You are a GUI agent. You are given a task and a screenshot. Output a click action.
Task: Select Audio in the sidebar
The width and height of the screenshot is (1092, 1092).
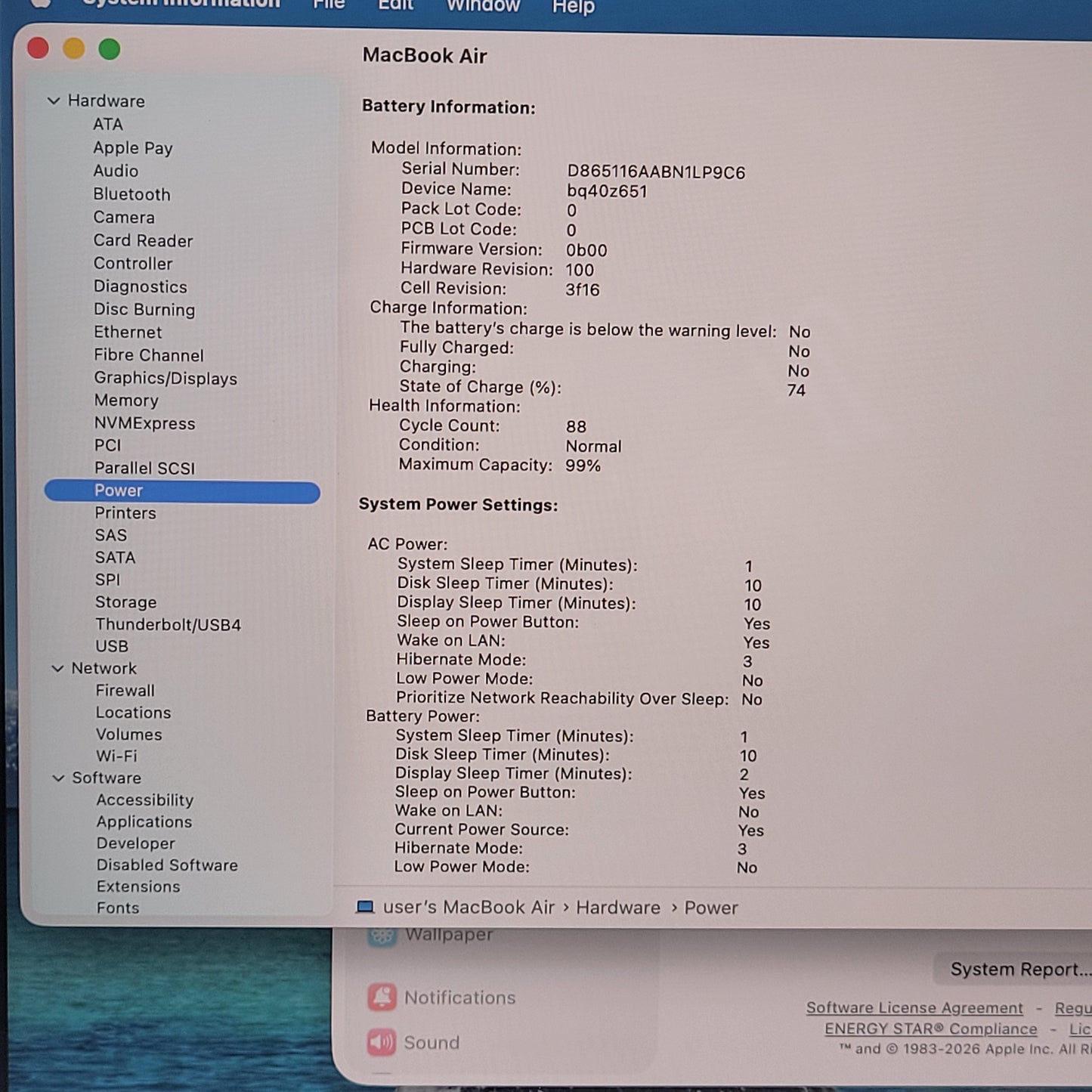pos(116,171)
